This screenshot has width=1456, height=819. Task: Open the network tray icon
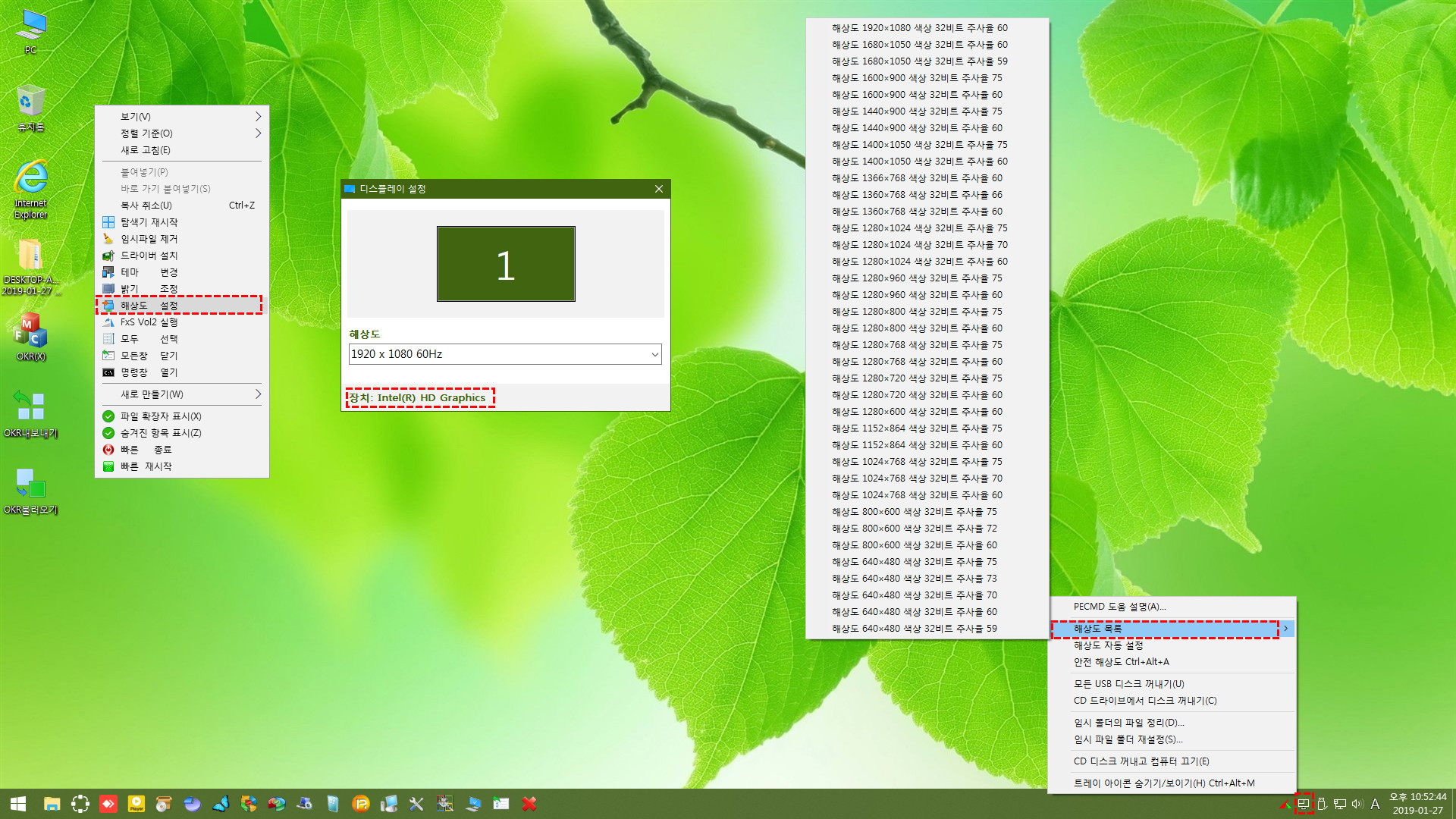click(x=1340, y=804)
